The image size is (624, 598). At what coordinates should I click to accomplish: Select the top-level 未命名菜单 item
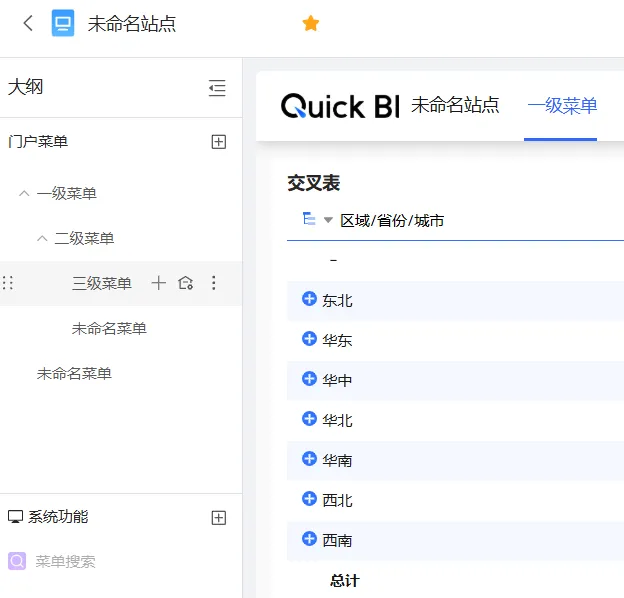coord(74,373)
